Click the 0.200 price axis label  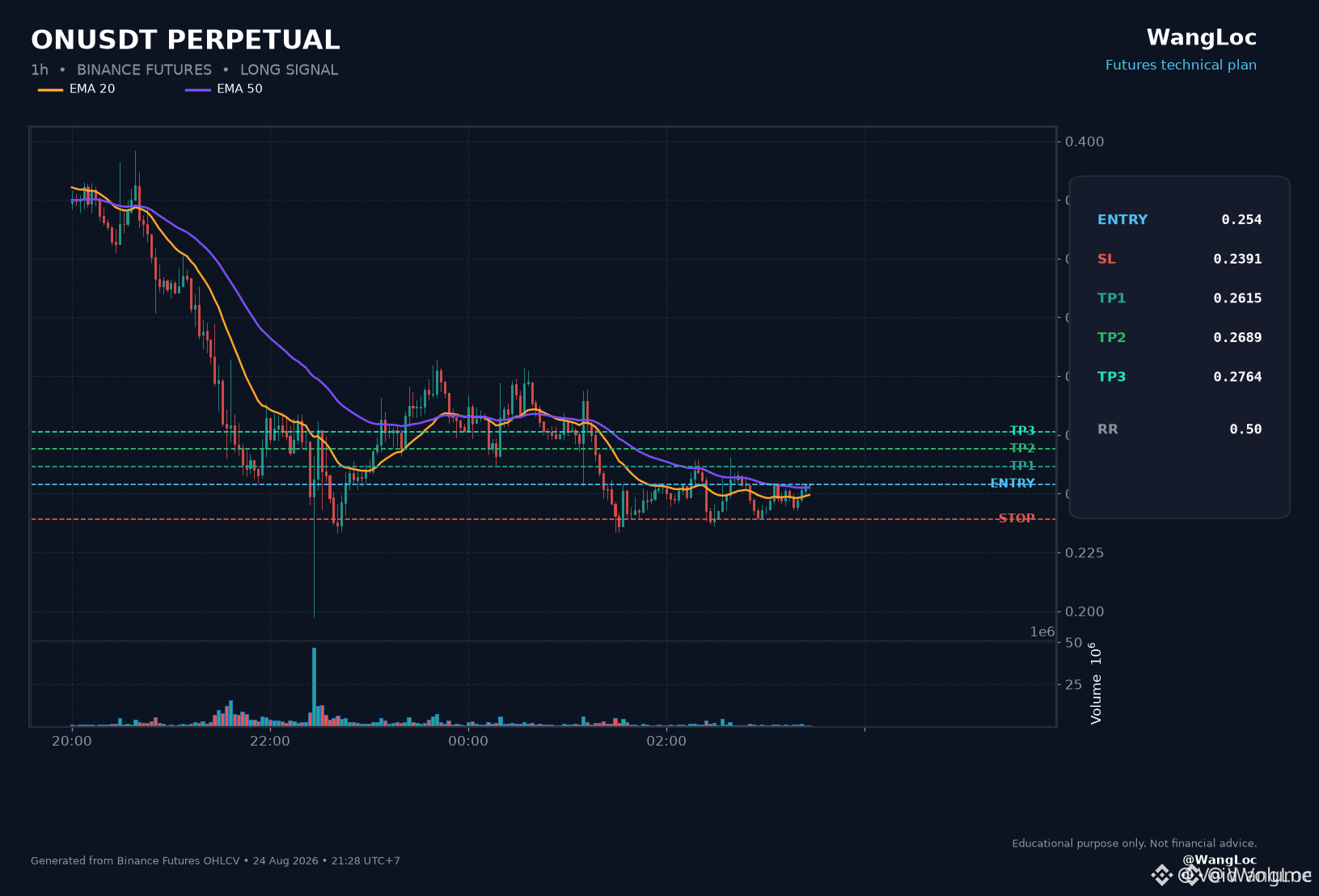[x=1084, y=611]
